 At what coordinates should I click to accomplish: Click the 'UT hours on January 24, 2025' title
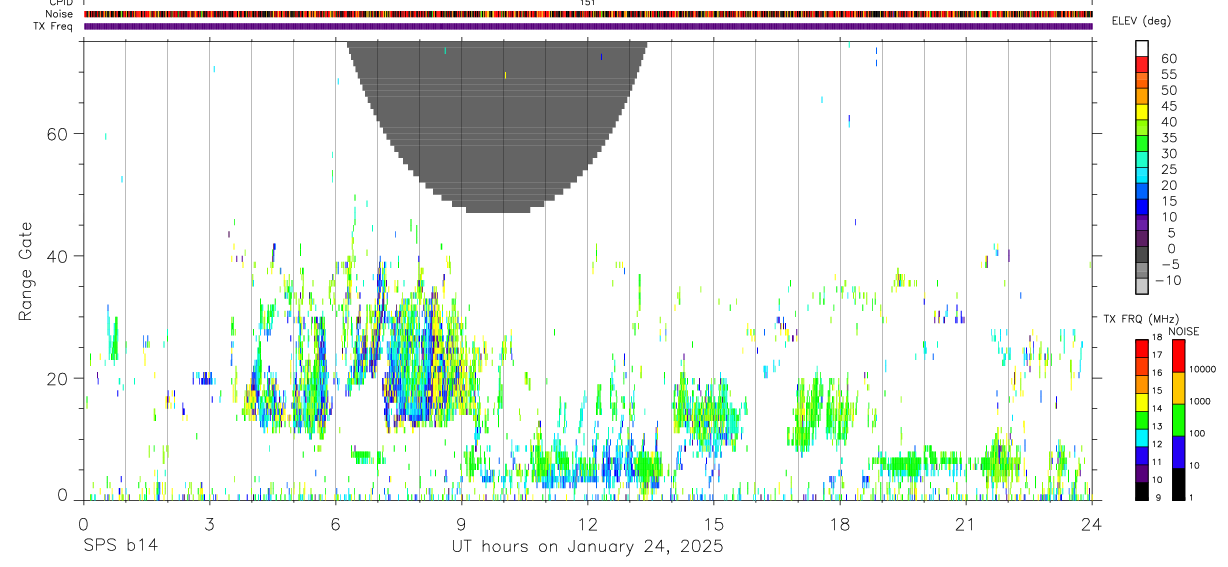pos(588,547)
